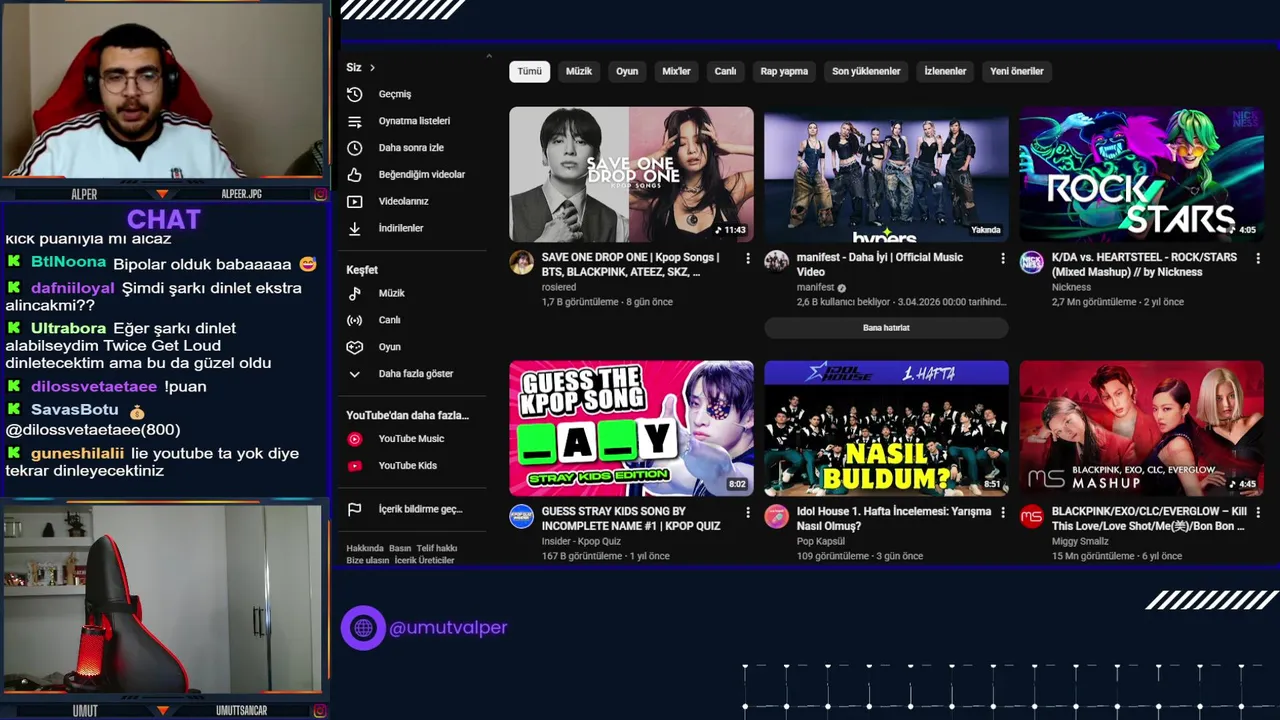Viewport: 1280px width, 720px height.
Task: Open options menu for Idol House video
Action: click(1002, 512)
